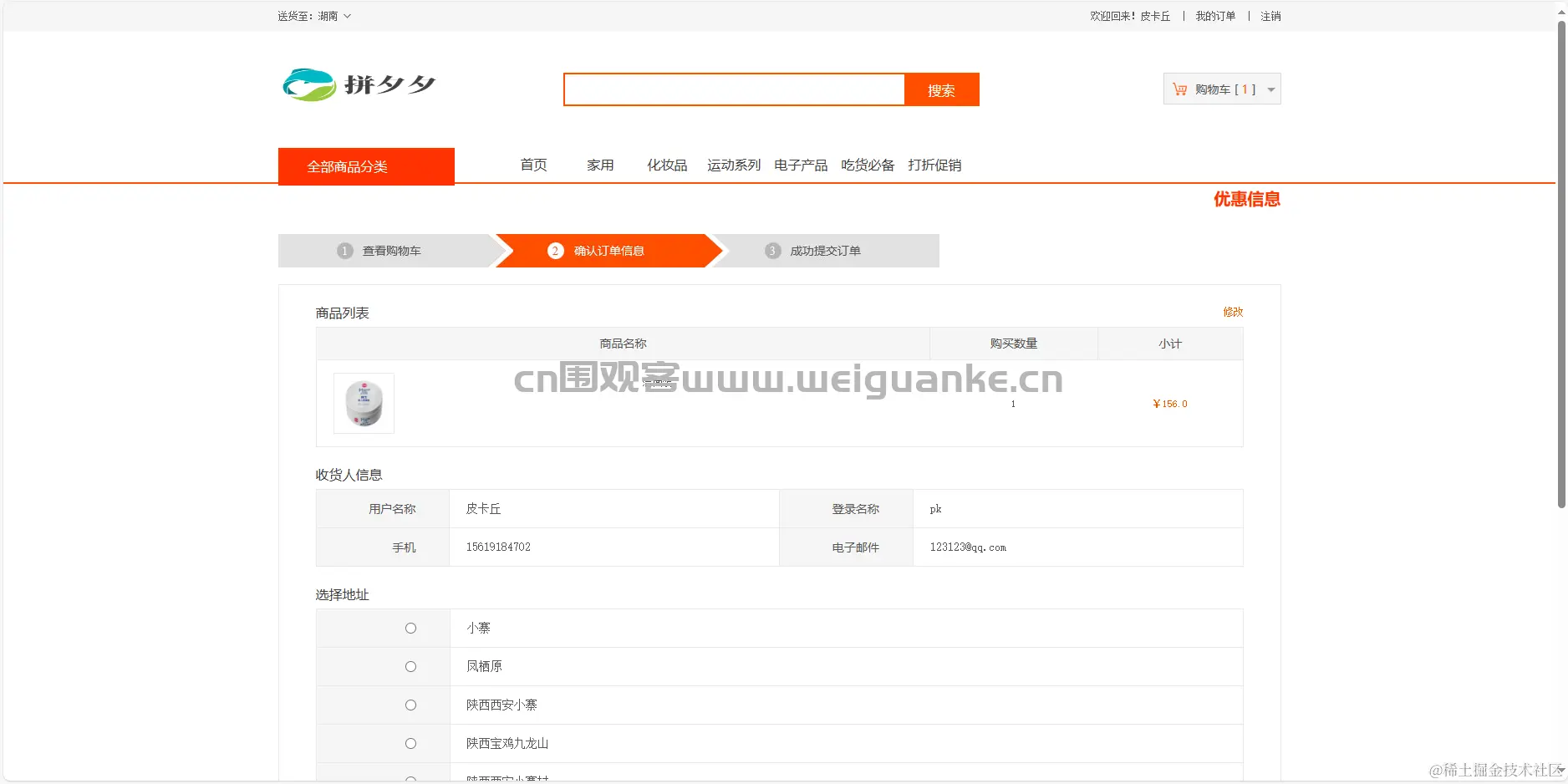The width and height of the screenshot is (1568, 784).
Task: Select step 2 确认订单信息
Action: 608,251
